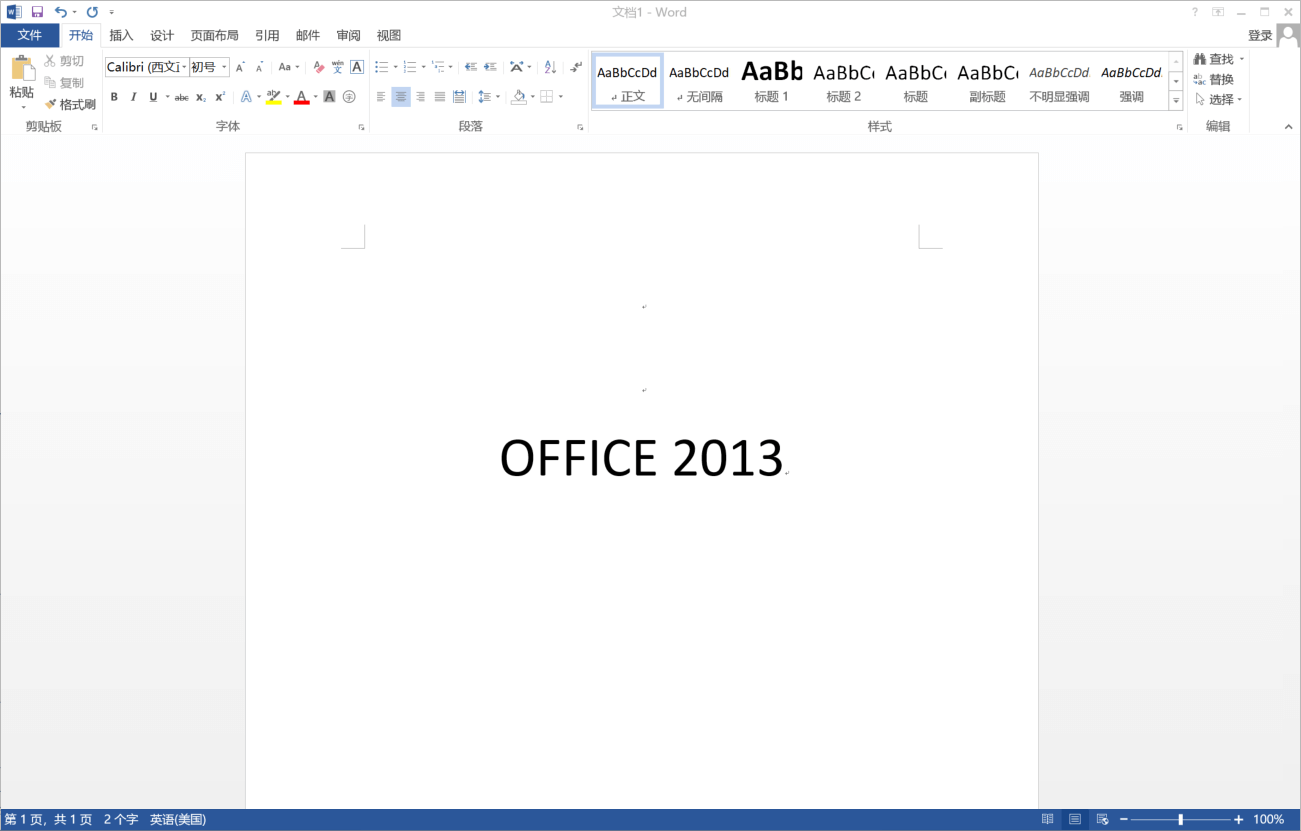Screen dimensions: 1301x831
Task: Activate the 格式刷 format painter
Action: (x=70, y=104)
